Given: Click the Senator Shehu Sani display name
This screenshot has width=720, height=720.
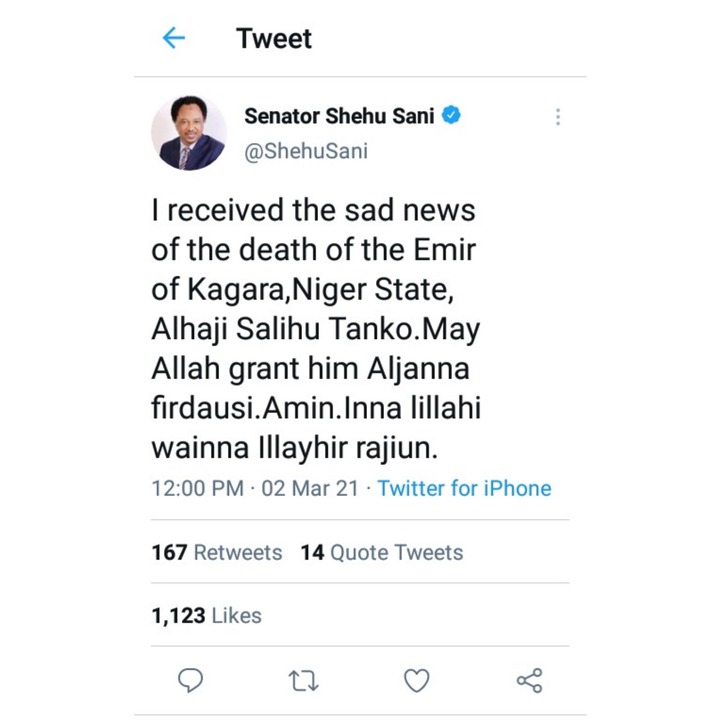Looking at the screenshot, I should pos(339,116).
